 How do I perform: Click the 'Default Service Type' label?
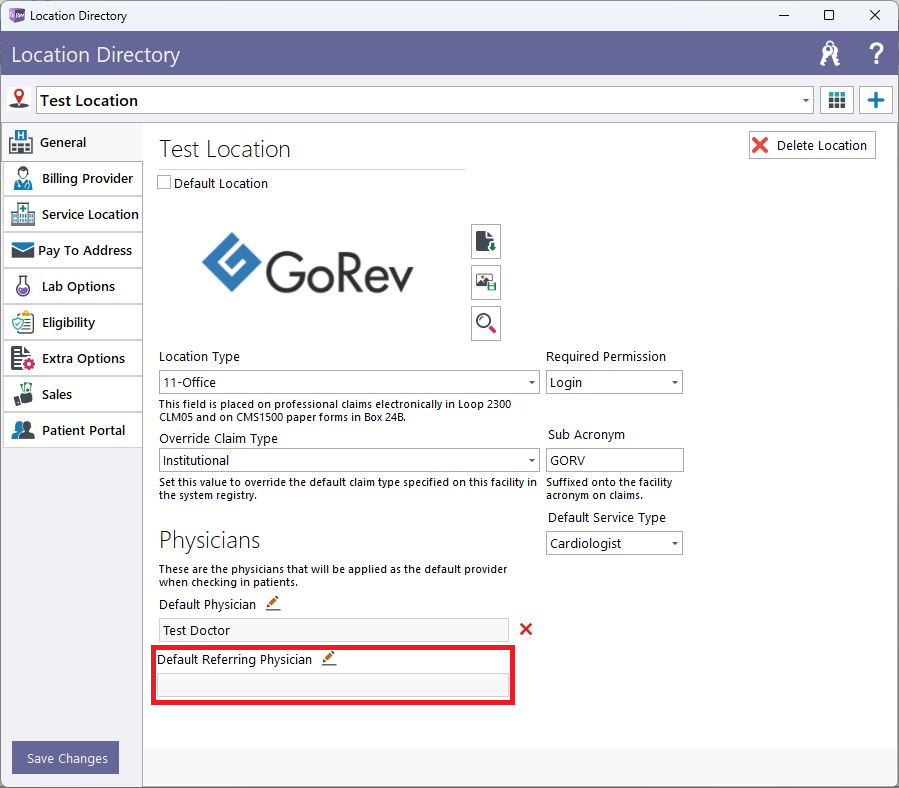(607, 517)
